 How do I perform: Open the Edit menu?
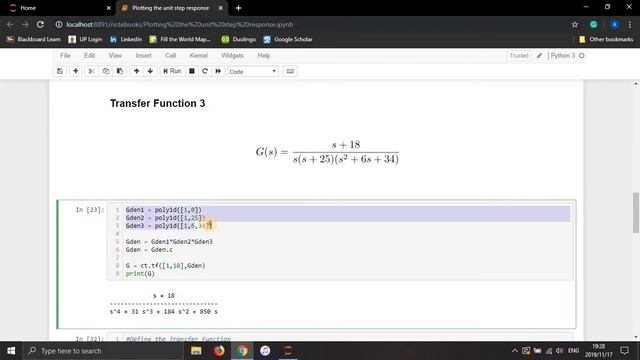[89, 56]
